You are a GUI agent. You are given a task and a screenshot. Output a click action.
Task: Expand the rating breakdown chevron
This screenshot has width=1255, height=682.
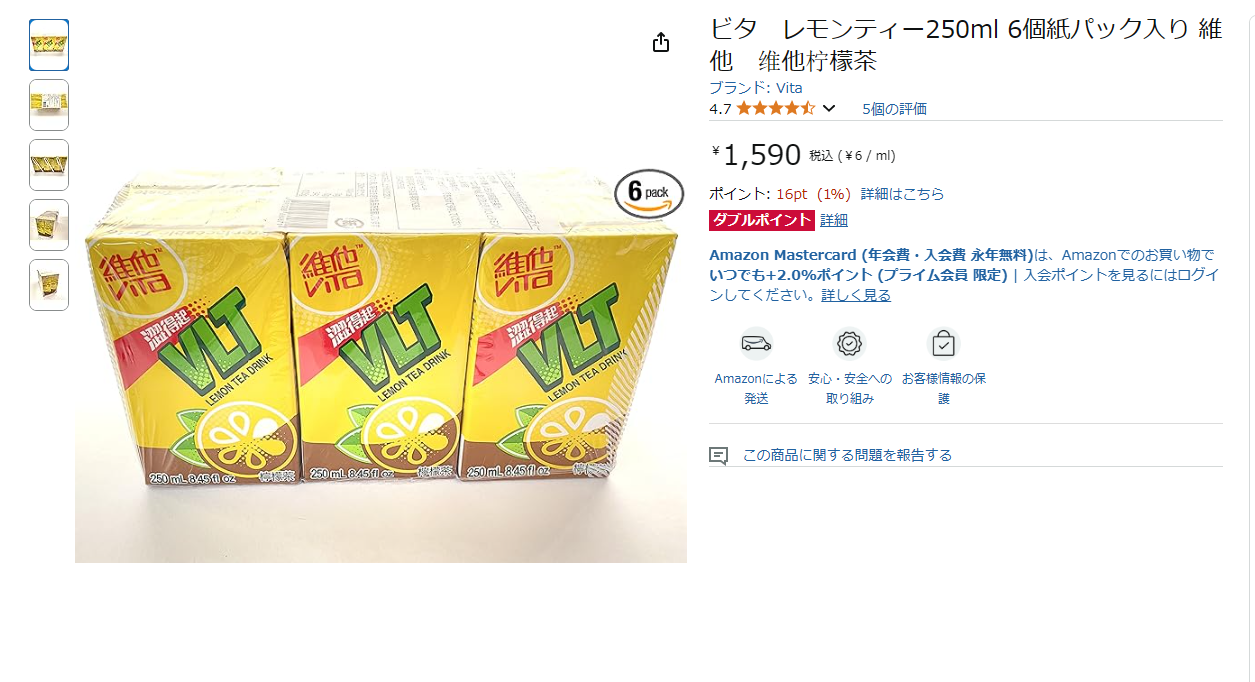tap(829, 109)
